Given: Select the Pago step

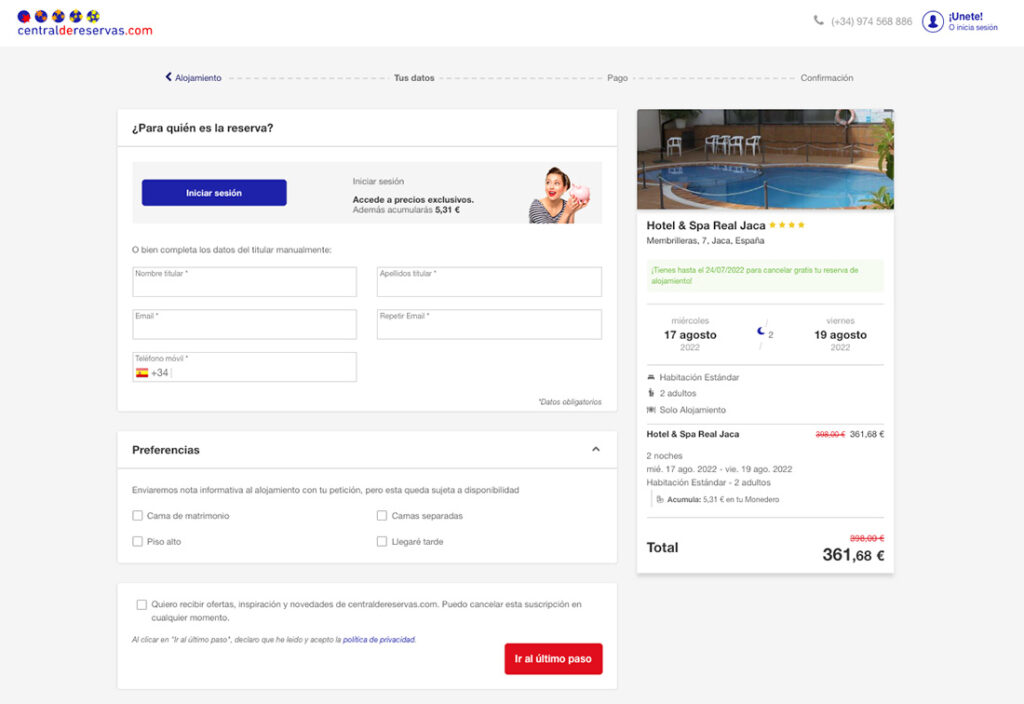Looking at the screenshot, I should pyautogui.click(x=617, y=78).
